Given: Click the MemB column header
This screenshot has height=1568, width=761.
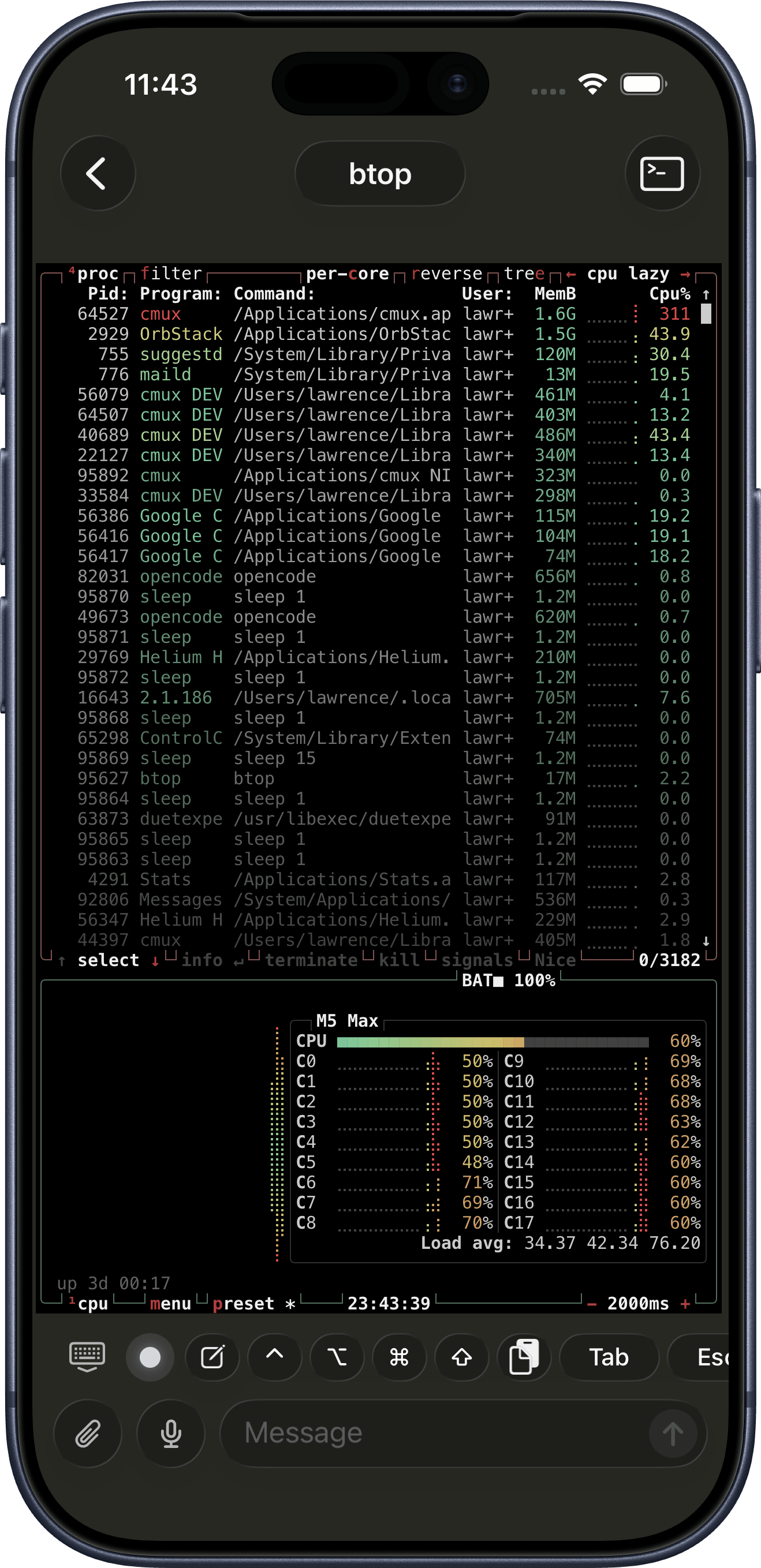Looking at the screenshot, I should click(x=555, y=294).
